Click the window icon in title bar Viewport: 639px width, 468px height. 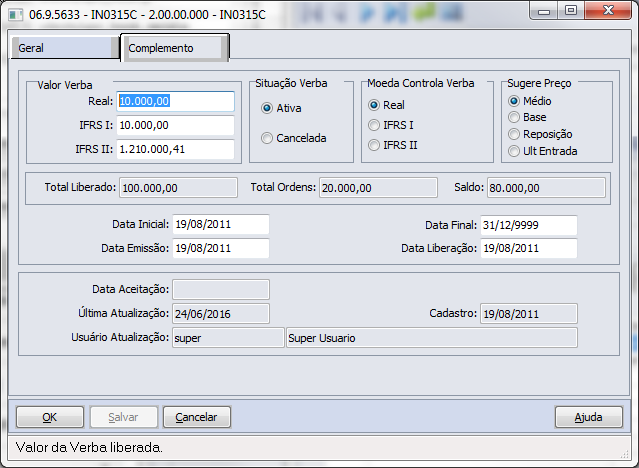15,15
